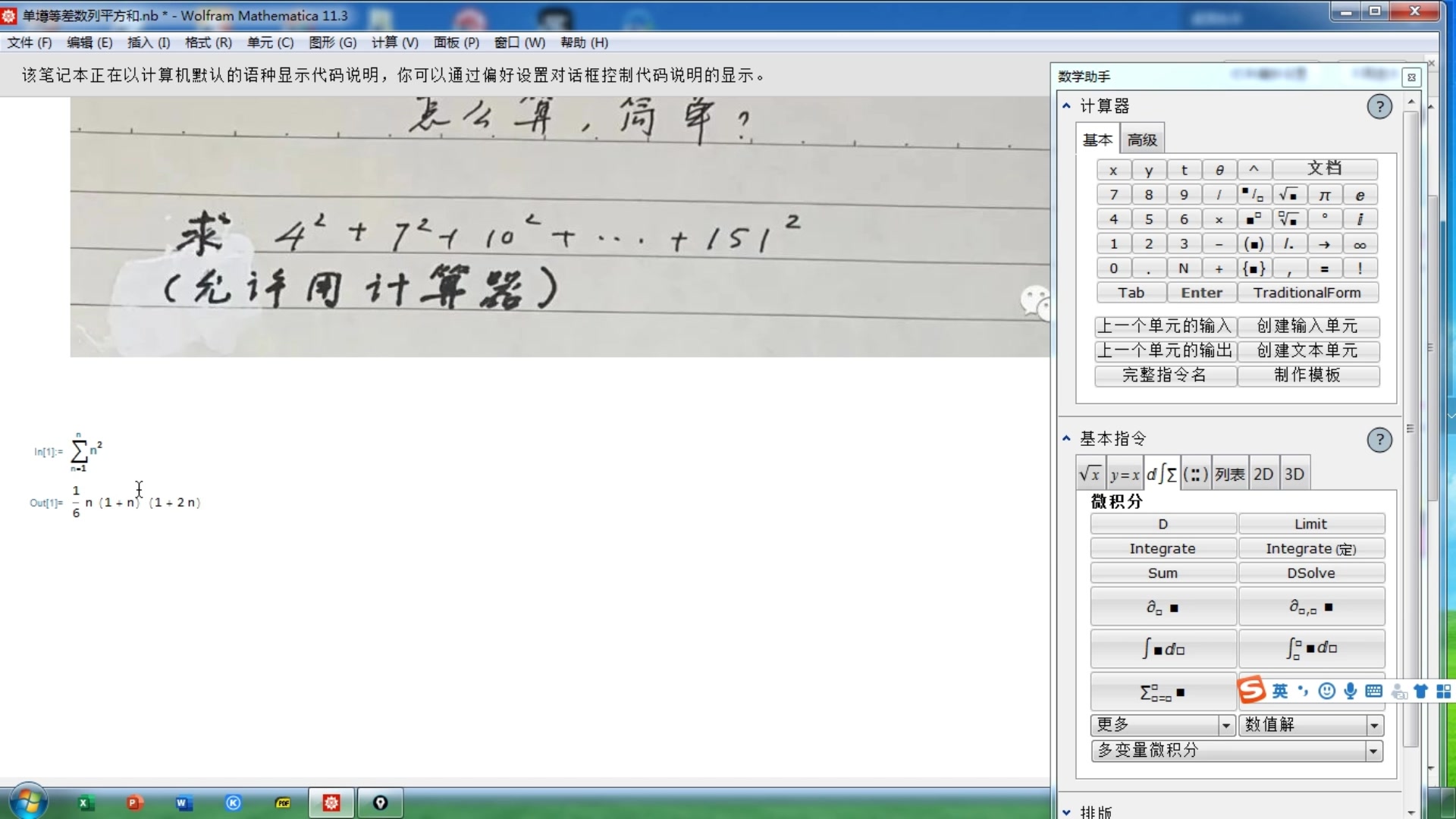The image size is (1456, 819).
Task: Switch to the 列表 commands tab
Action: (x=1229, y=475)
